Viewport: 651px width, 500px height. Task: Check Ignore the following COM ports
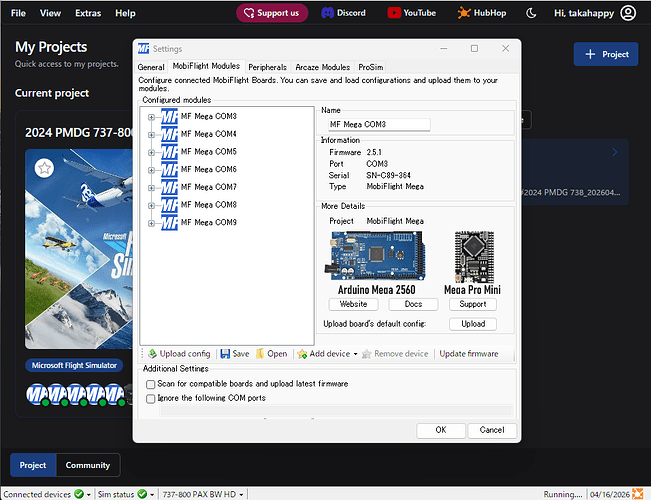click(151, 399)
